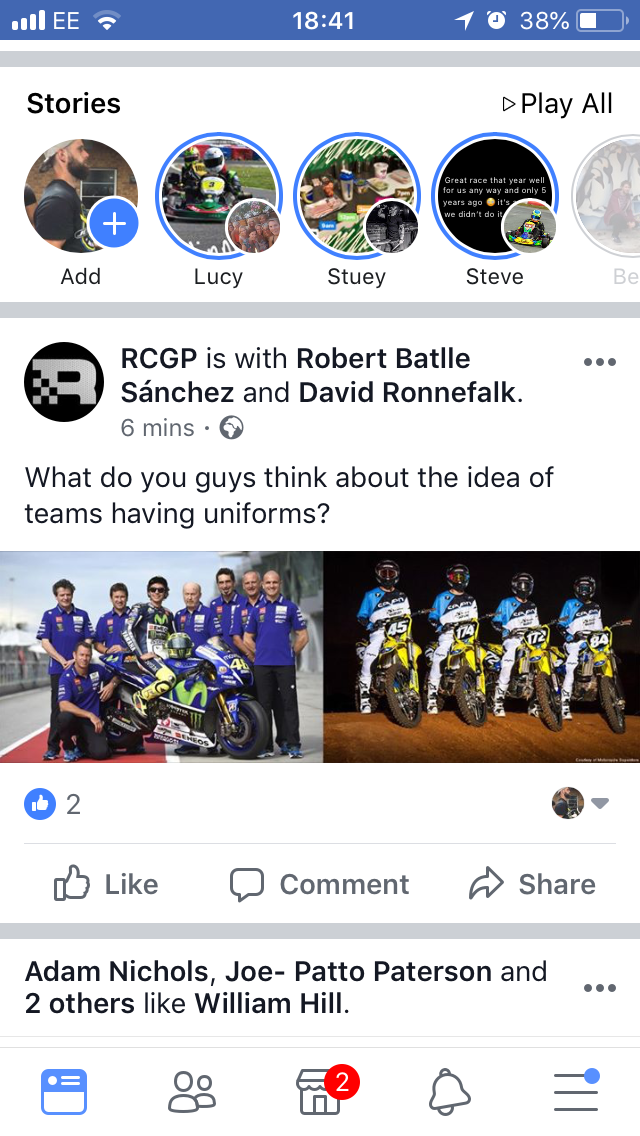Expand the profile switcher dropdown arrow
The height and width of the screenshot is (1136, 640).
pyautogui.click(x=599, y=803)
